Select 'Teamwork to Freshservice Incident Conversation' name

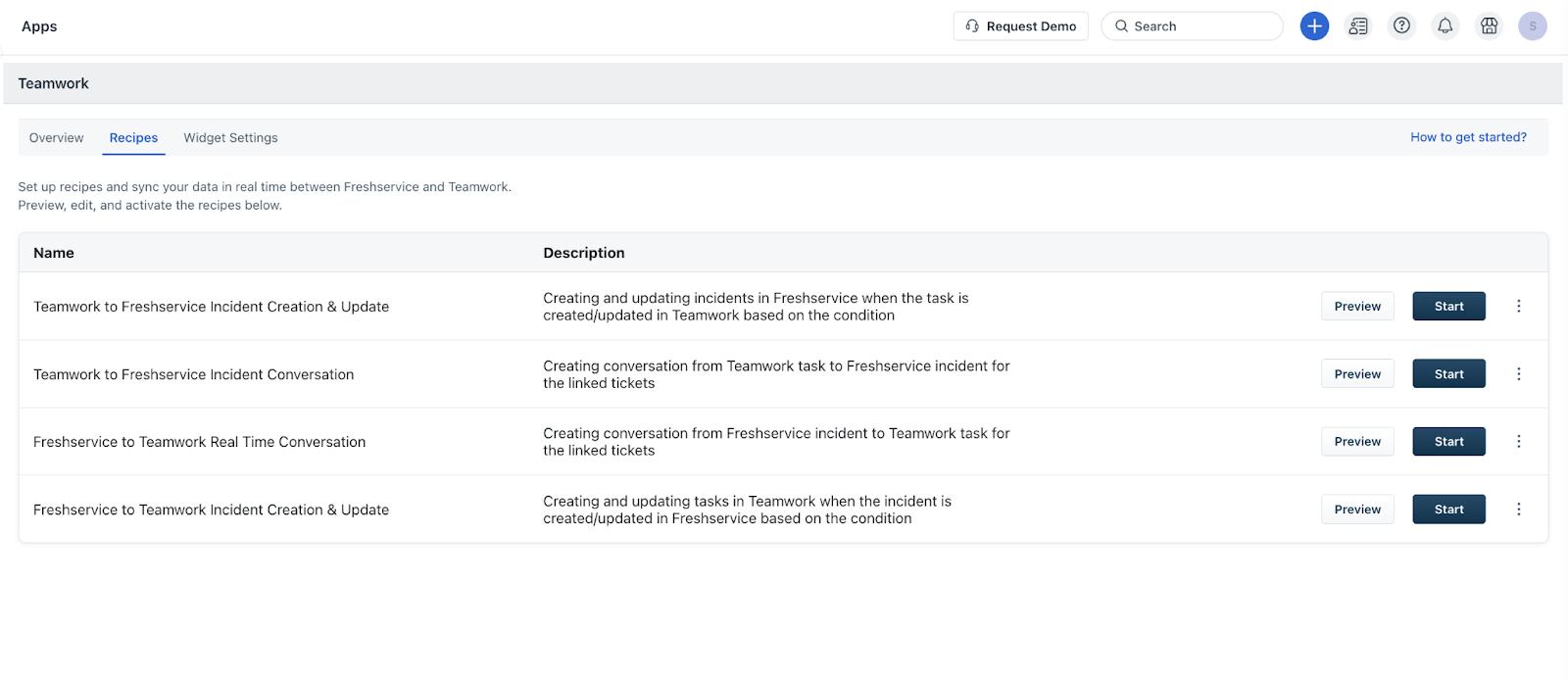[193, 374]
